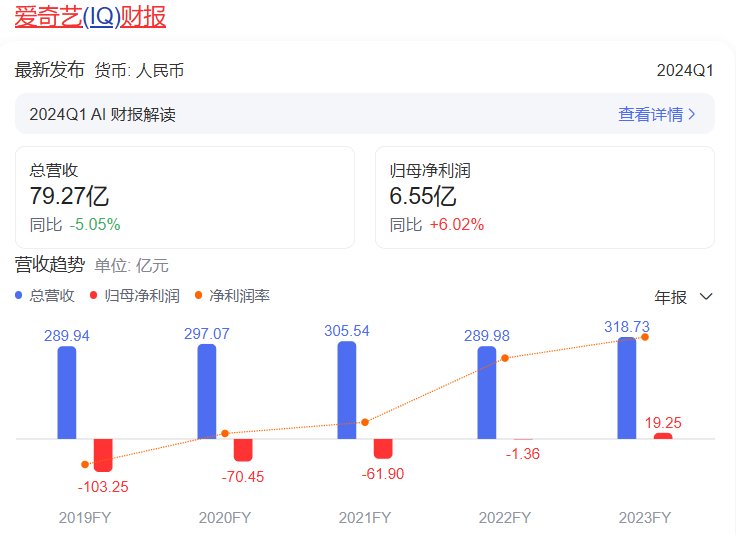The height and width of the screenshot is (535, 736).
Task: Click the 2020FY orange margin point
Action: [225, 433]
